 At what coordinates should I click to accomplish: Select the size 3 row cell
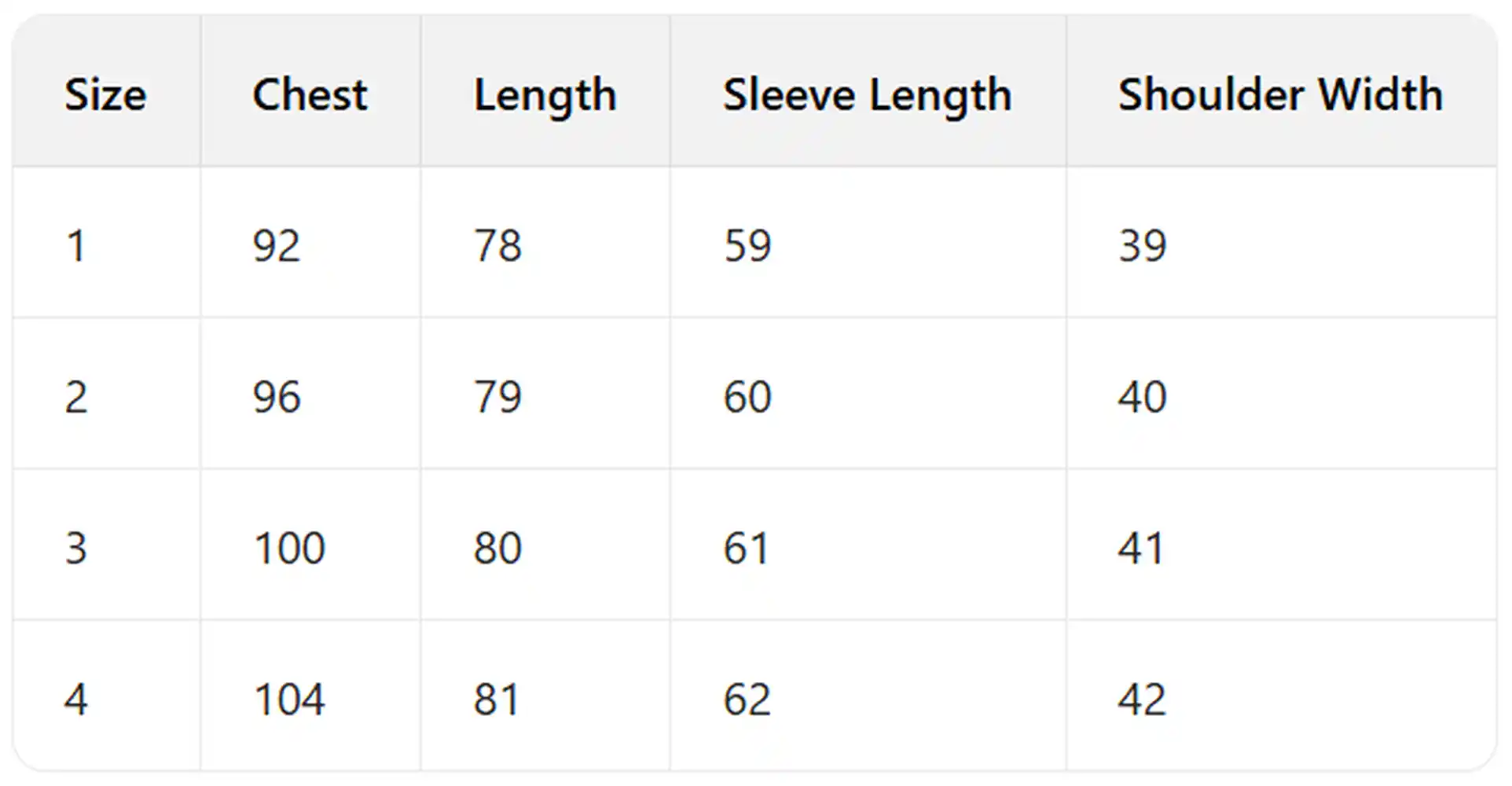point(75,548)
